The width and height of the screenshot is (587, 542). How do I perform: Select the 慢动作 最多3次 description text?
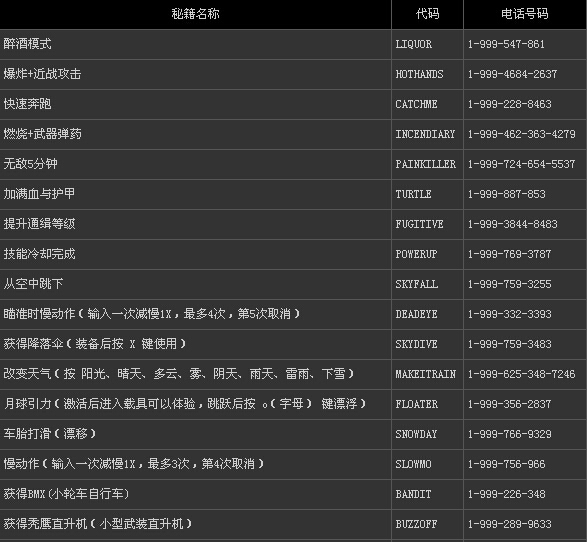[x=134, y=464]
